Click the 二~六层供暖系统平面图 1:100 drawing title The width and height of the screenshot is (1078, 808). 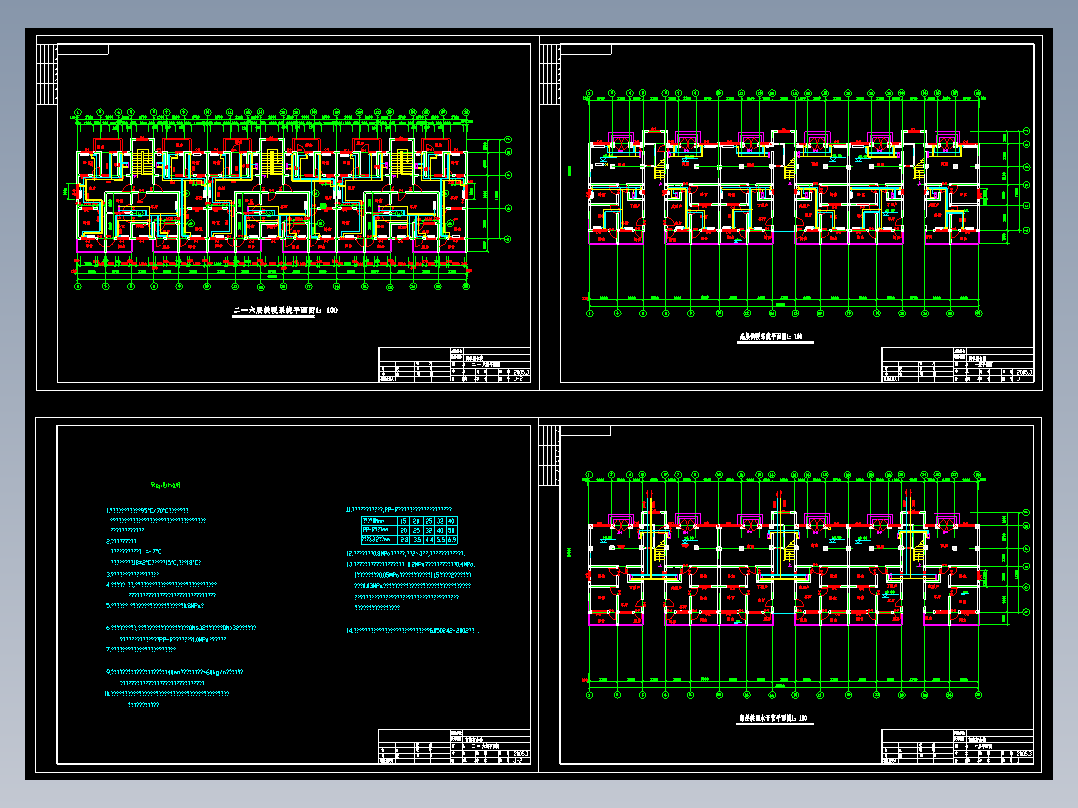pyautogui.click(x=285, y=311)
